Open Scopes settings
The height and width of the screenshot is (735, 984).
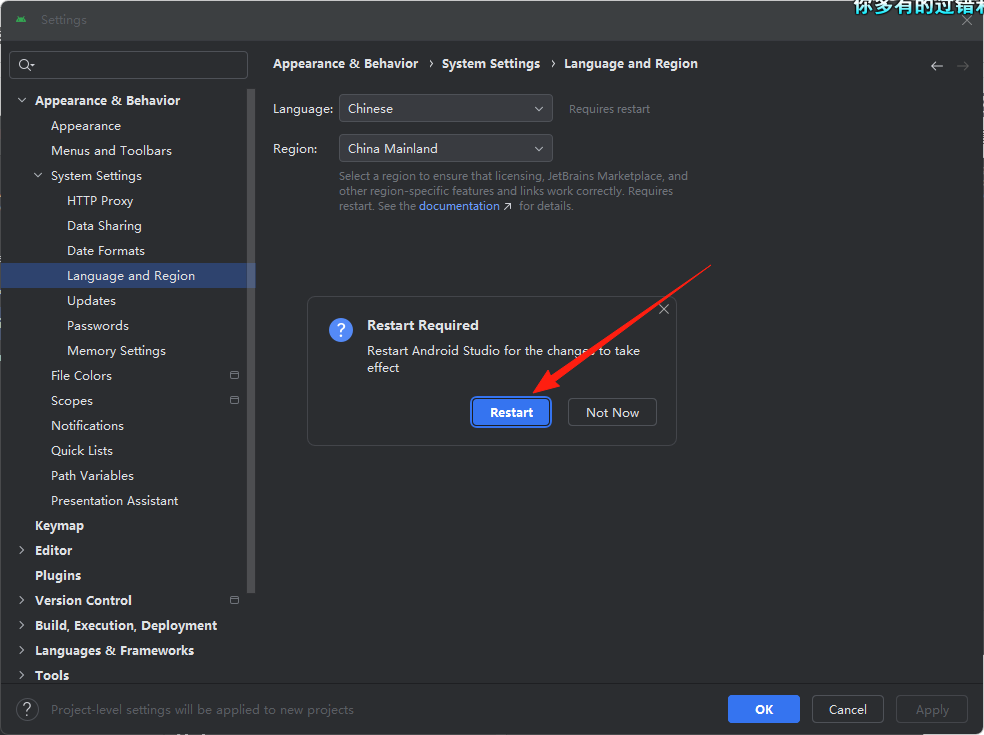tap(72, 400)
